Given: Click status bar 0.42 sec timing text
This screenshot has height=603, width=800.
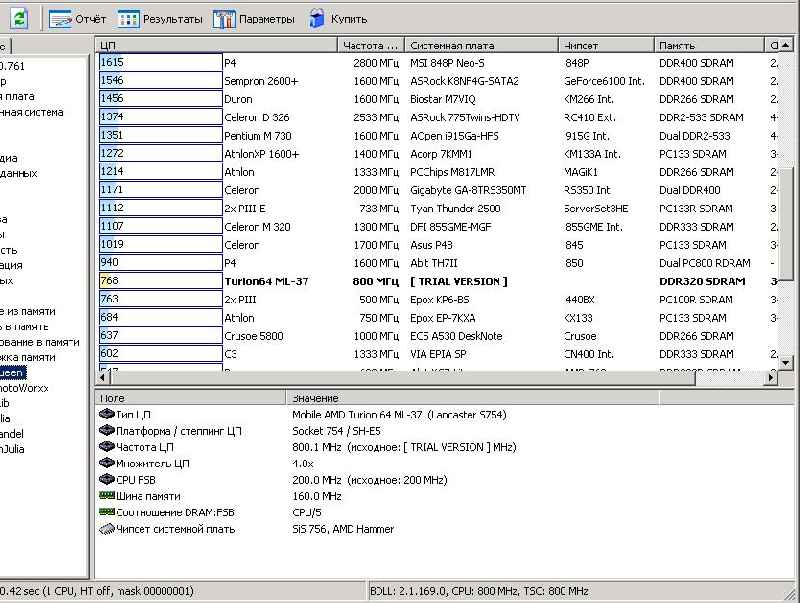Looking at the screenshot, I should click(96, 591).
